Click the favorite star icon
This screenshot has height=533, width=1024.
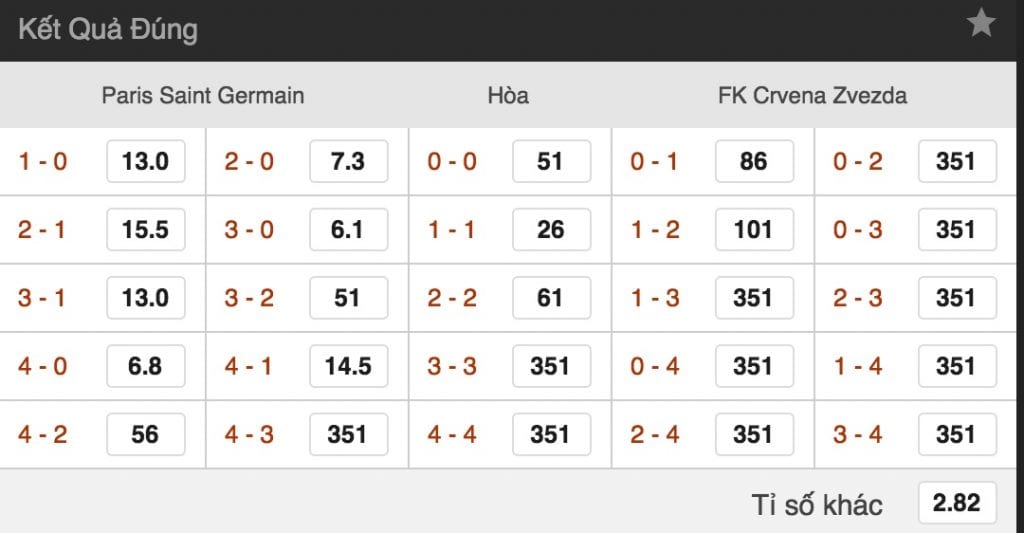pos(981,24)
